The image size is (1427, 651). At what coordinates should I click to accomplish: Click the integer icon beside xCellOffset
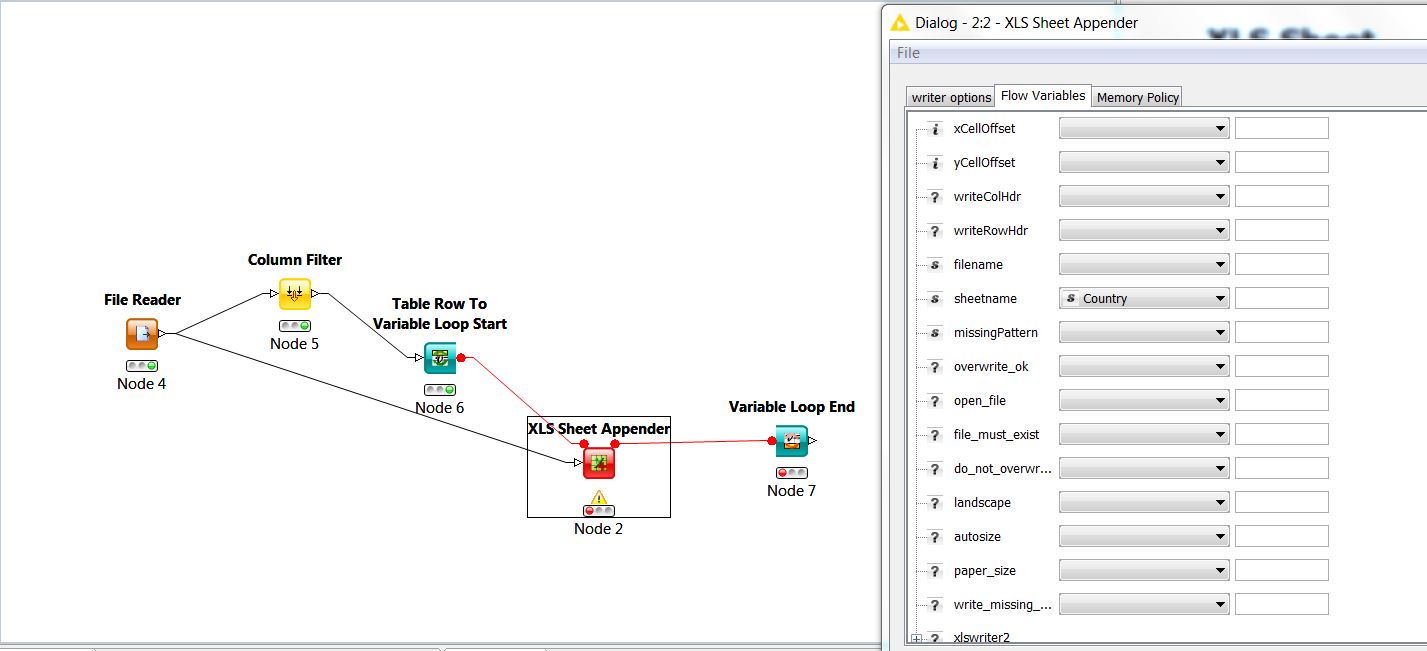tap(934, 128)
